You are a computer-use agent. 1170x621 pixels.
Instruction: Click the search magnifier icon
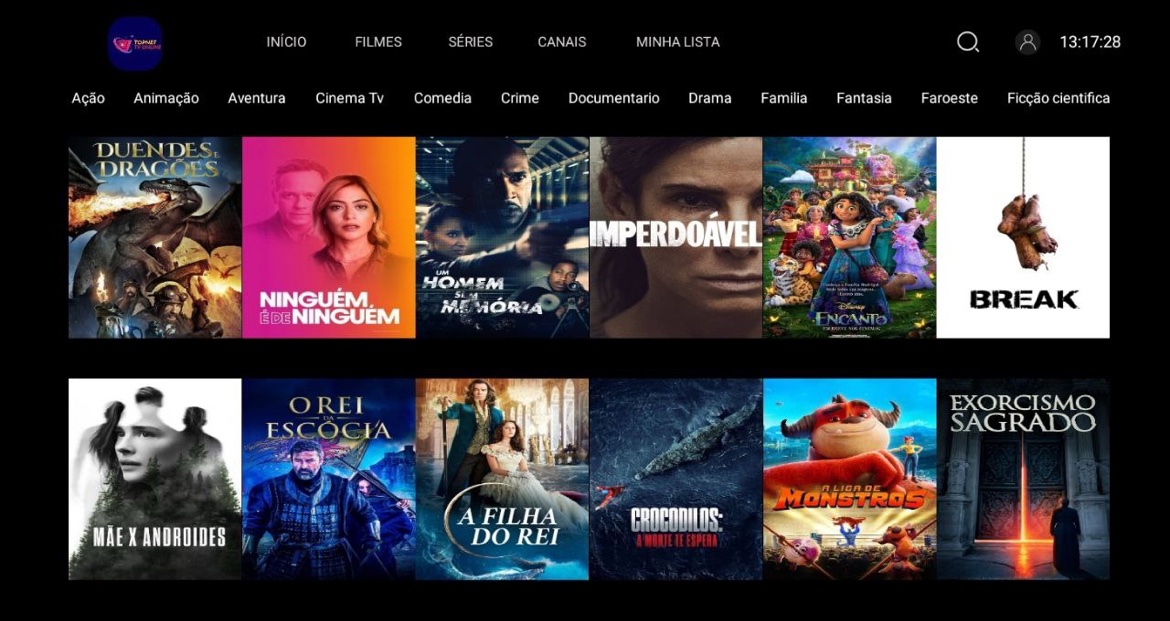(968, 42)
